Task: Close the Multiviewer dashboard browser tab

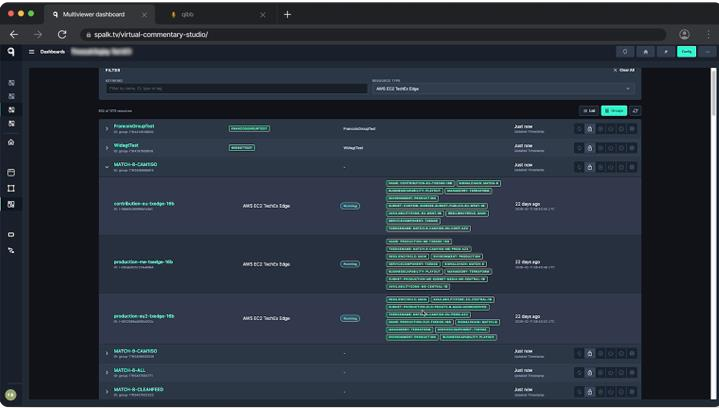Action: pyautogui.click(x=144, y=15)
